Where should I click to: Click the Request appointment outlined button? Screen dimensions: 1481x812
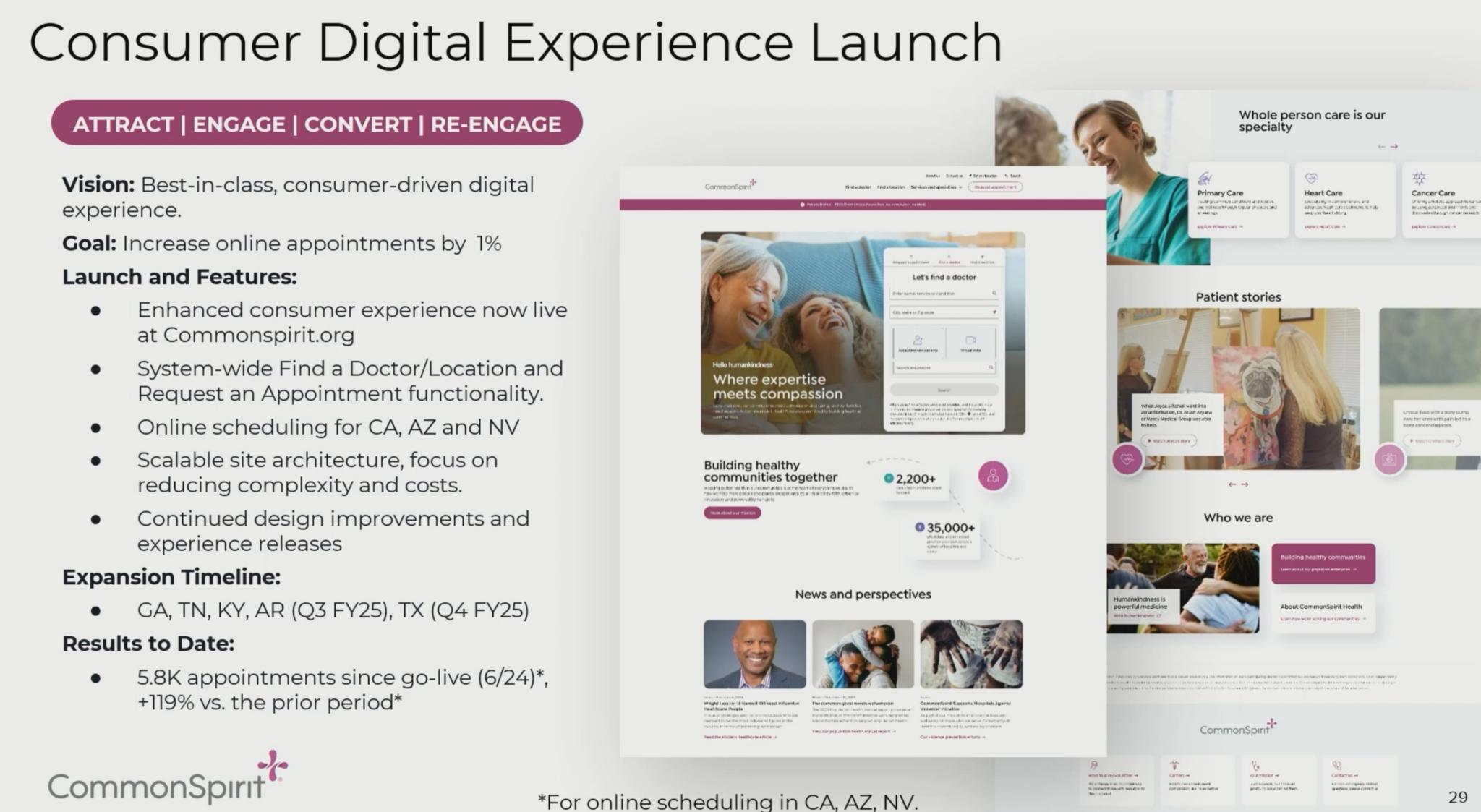click(x=995, y=187)
